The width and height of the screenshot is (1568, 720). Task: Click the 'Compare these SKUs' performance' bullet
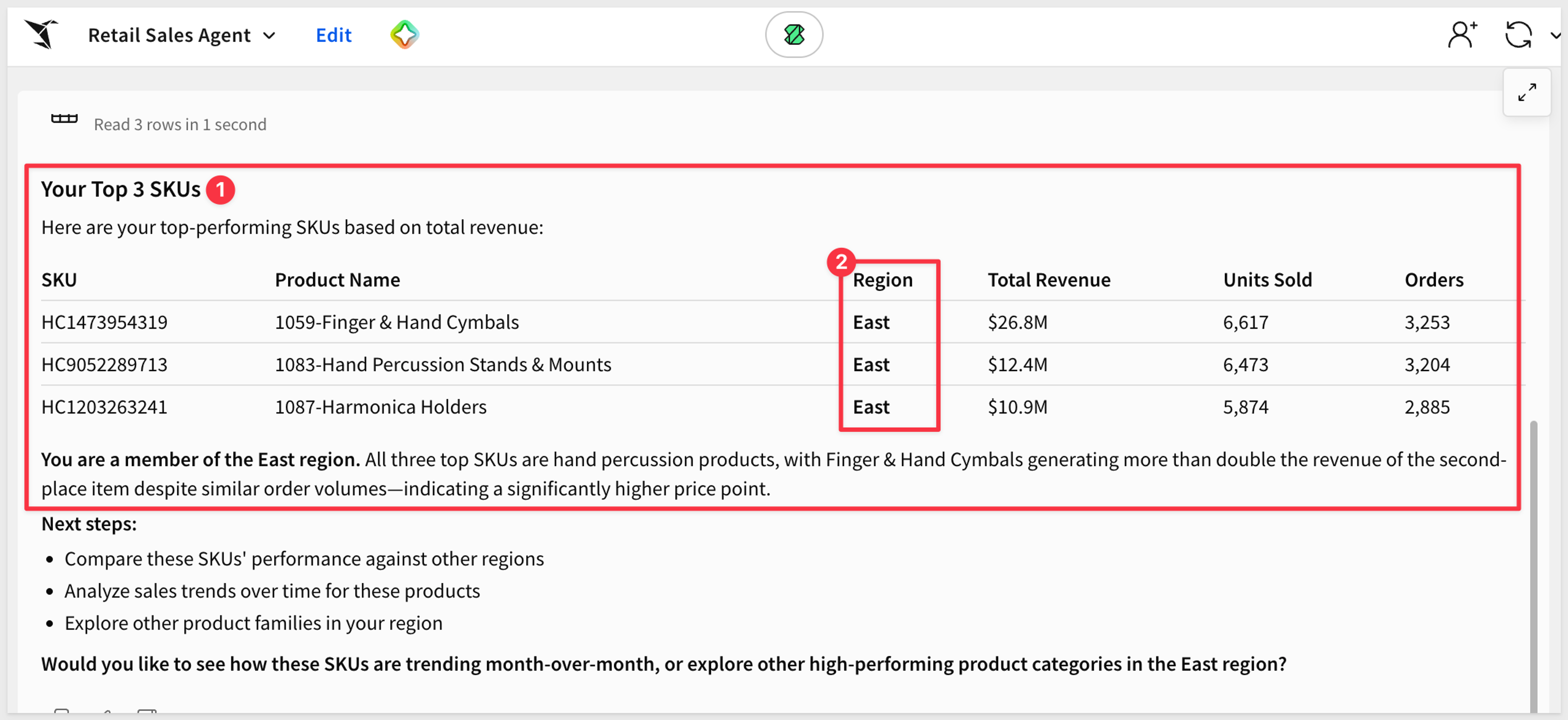[304, 559]
